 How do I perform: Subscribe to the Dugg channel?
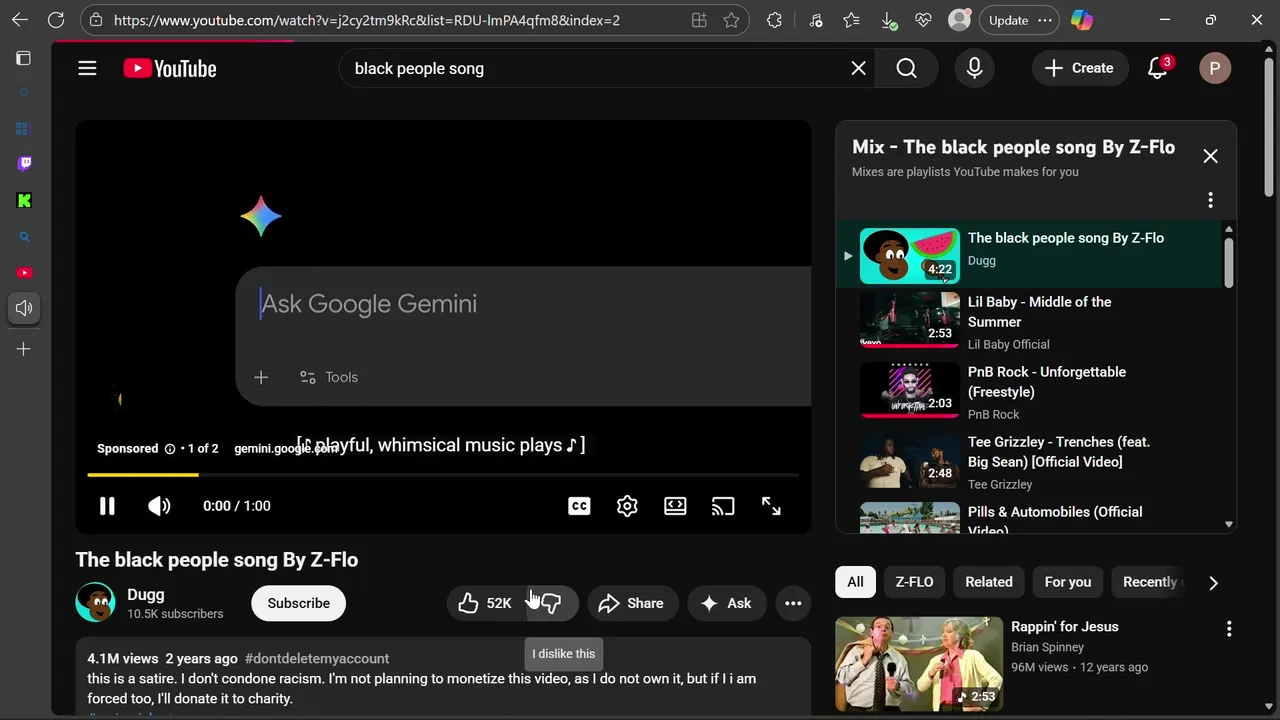(298, 603)
